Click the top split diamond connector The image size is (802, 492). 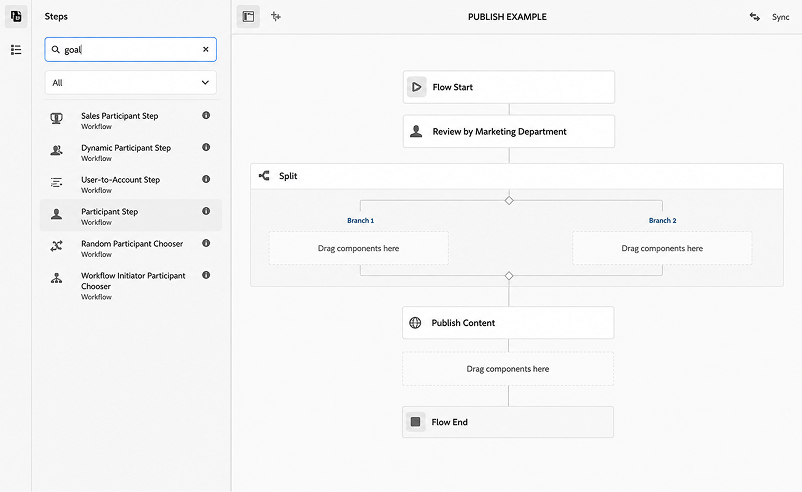509,200
